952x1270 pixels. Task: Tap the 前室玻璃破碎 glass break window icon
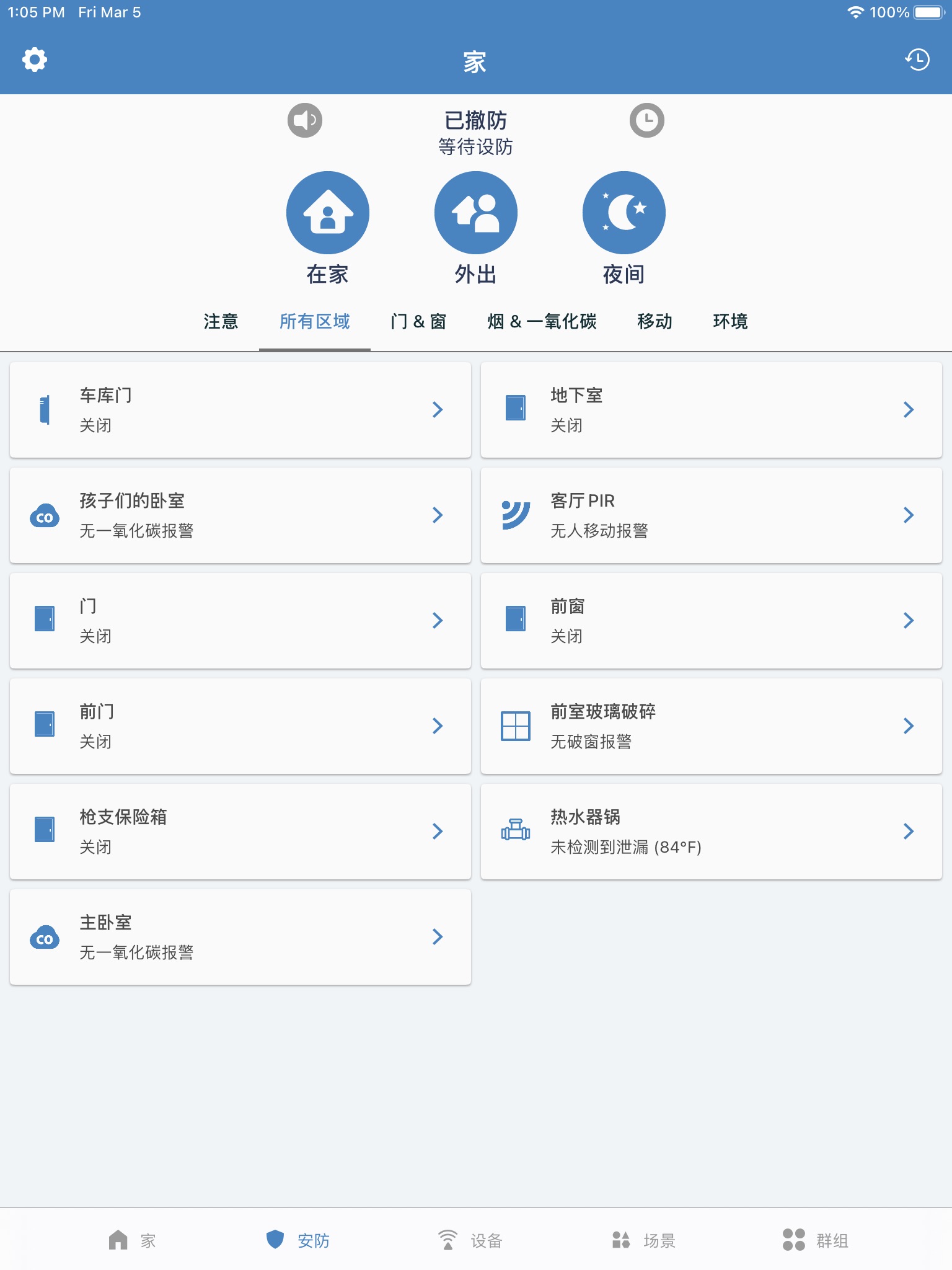pos(516,726)
